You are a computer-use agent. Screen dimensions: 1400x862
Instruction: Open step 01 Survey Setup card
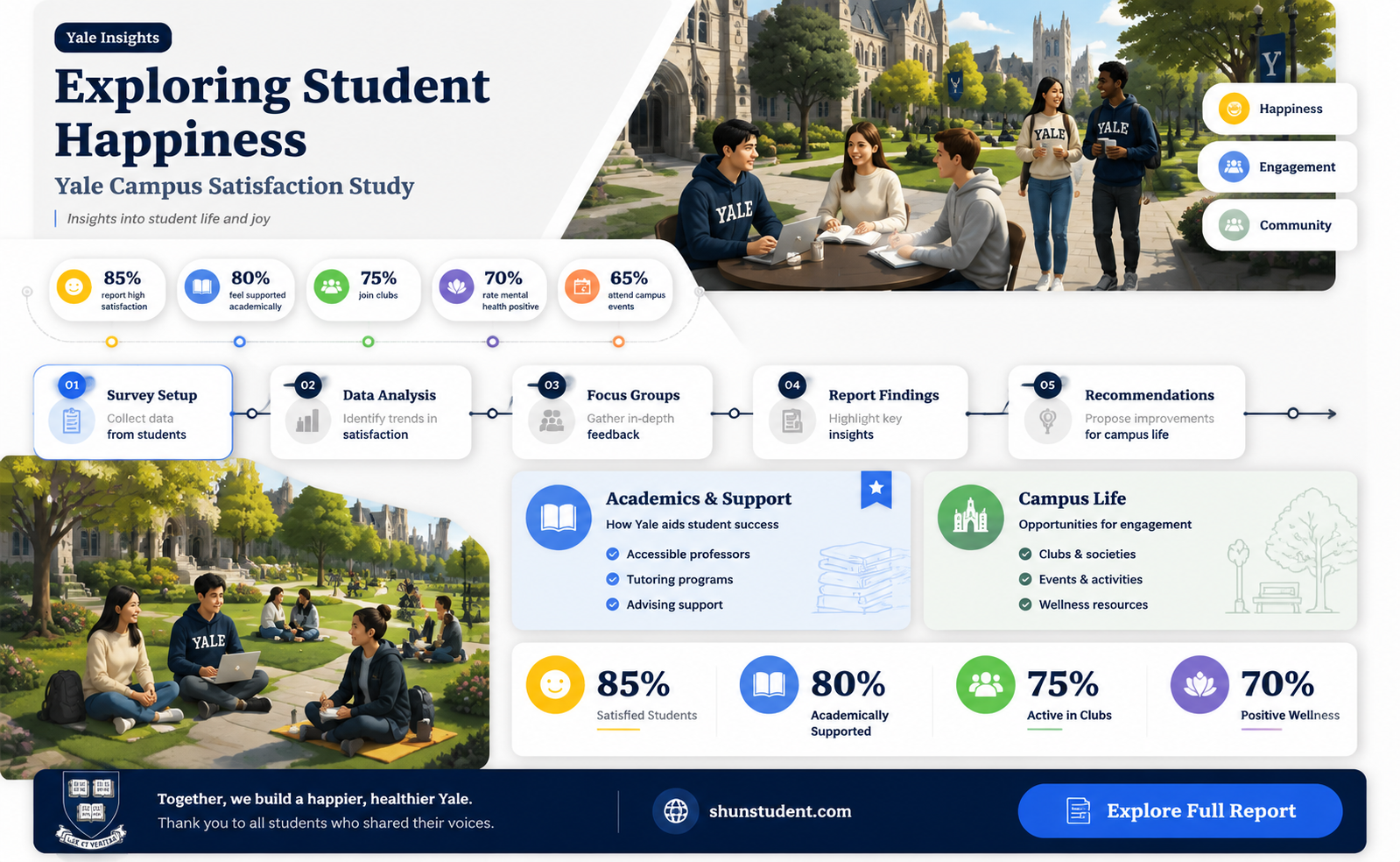(x=133, y=412)
